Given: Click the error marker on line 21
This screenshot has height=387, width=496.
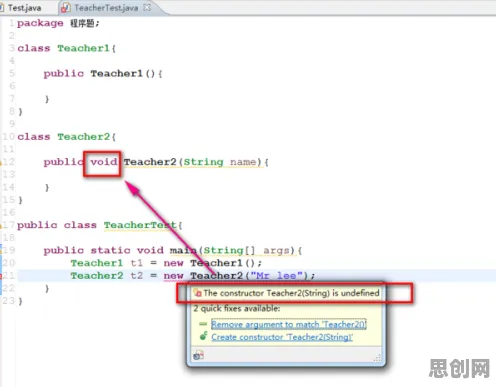Looking at the screenshot, I should click(x=1, y=276).
